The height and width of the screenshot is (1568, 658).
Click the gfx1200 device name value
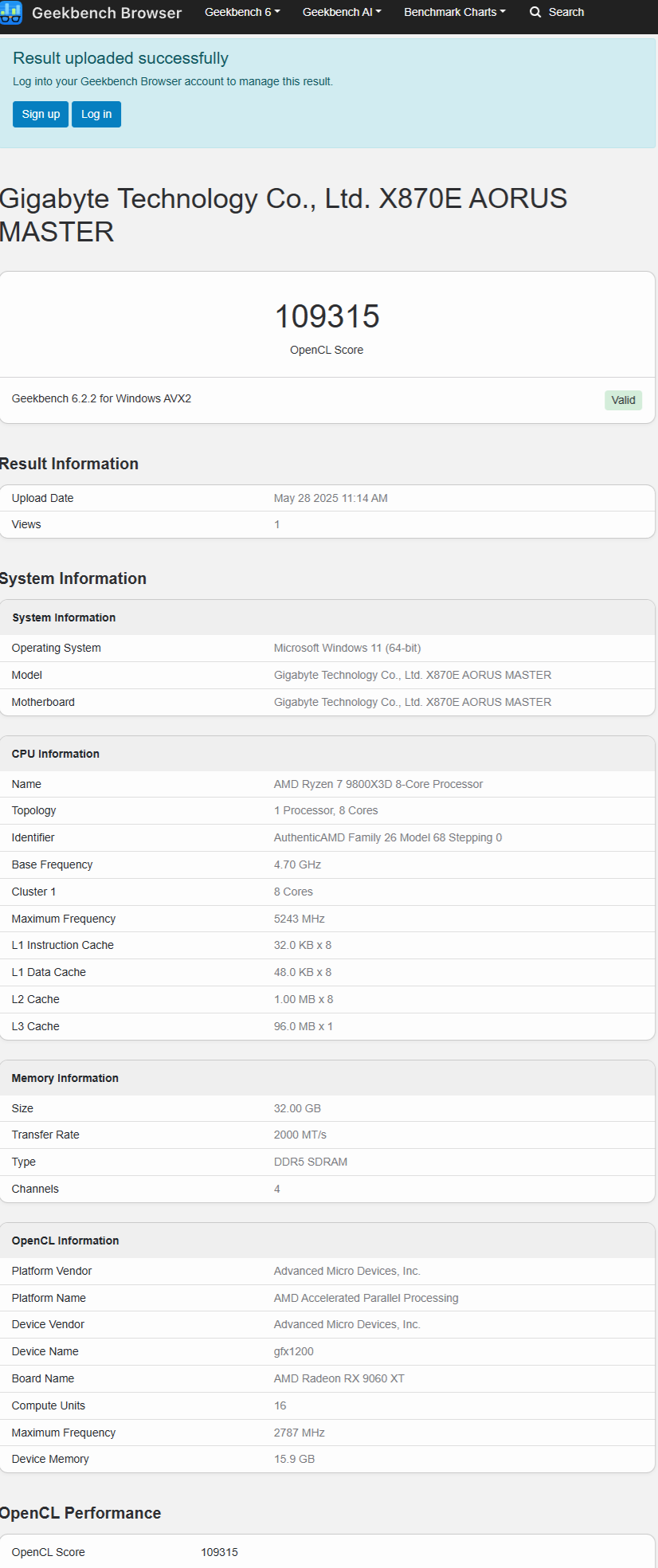click(294, 1351)
